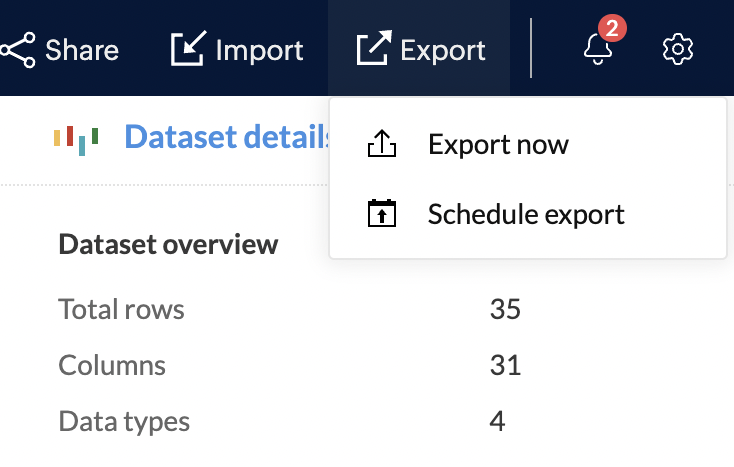734x467 pixels.
Task: Choose the Schedule export menu entry
Action: coord(526,214)
